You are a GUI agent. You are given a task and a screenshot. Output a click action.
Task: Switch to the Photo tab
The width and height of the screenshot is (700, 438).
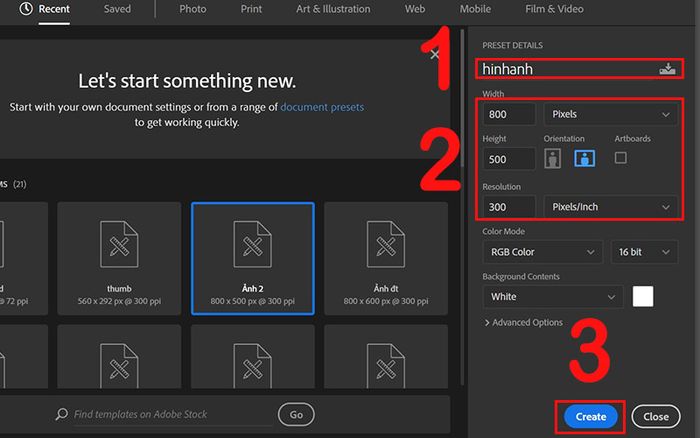pyautogui.click(x=193, y=9)
